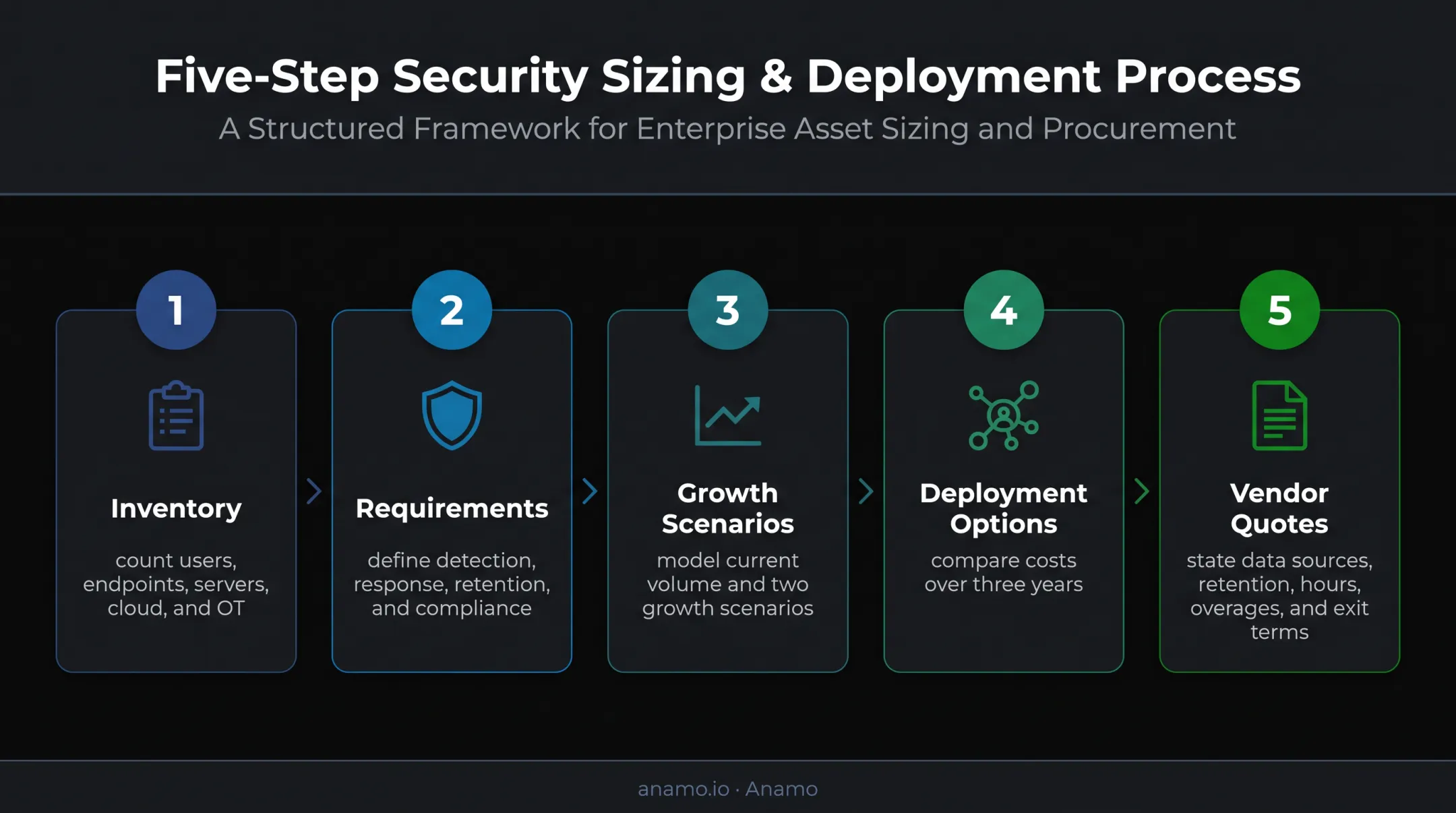
Task: Click the clipboard icon in Inventory card
Action: tap(176, 415)
